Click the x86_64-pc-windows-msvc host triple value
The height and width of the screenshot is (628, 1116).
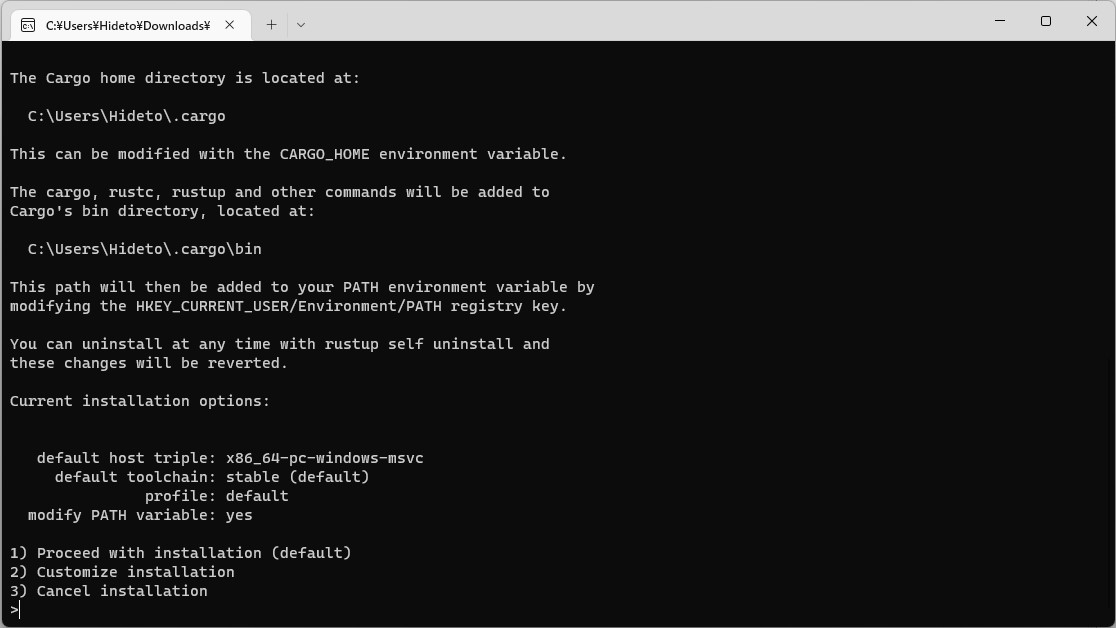click(325, 458)
